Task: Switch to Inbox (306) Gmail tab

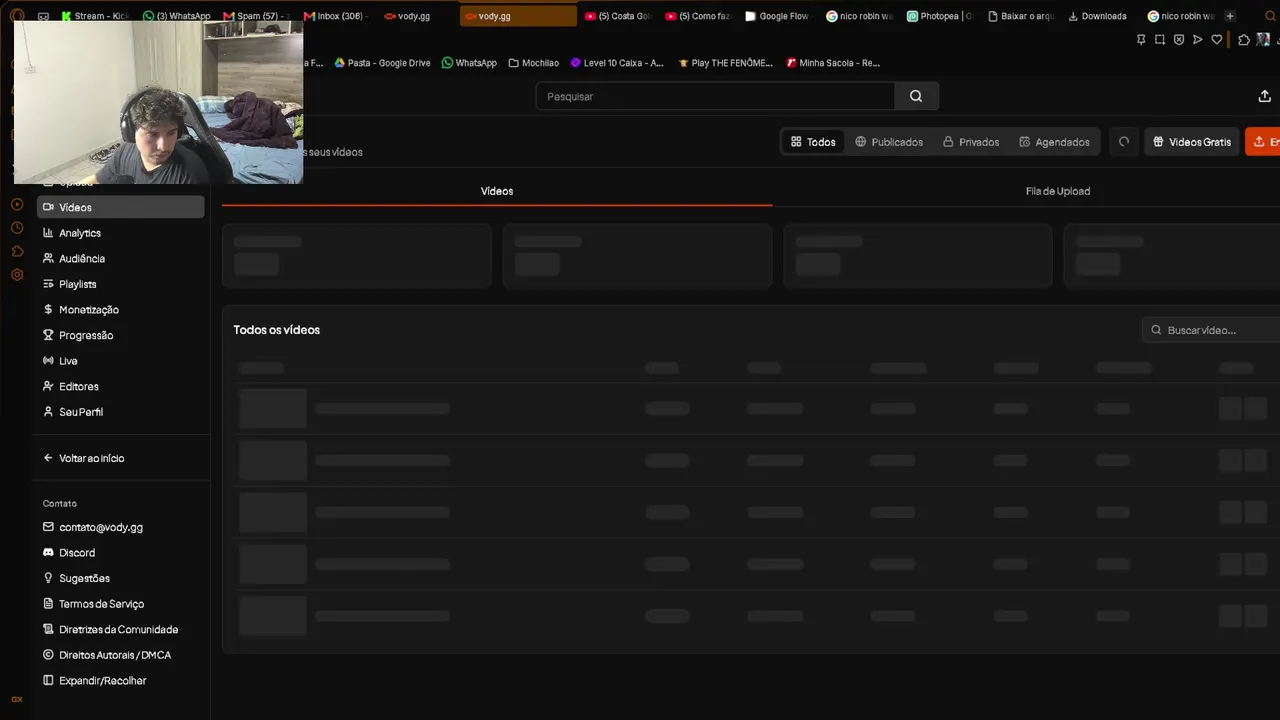Action: (337, 16)
